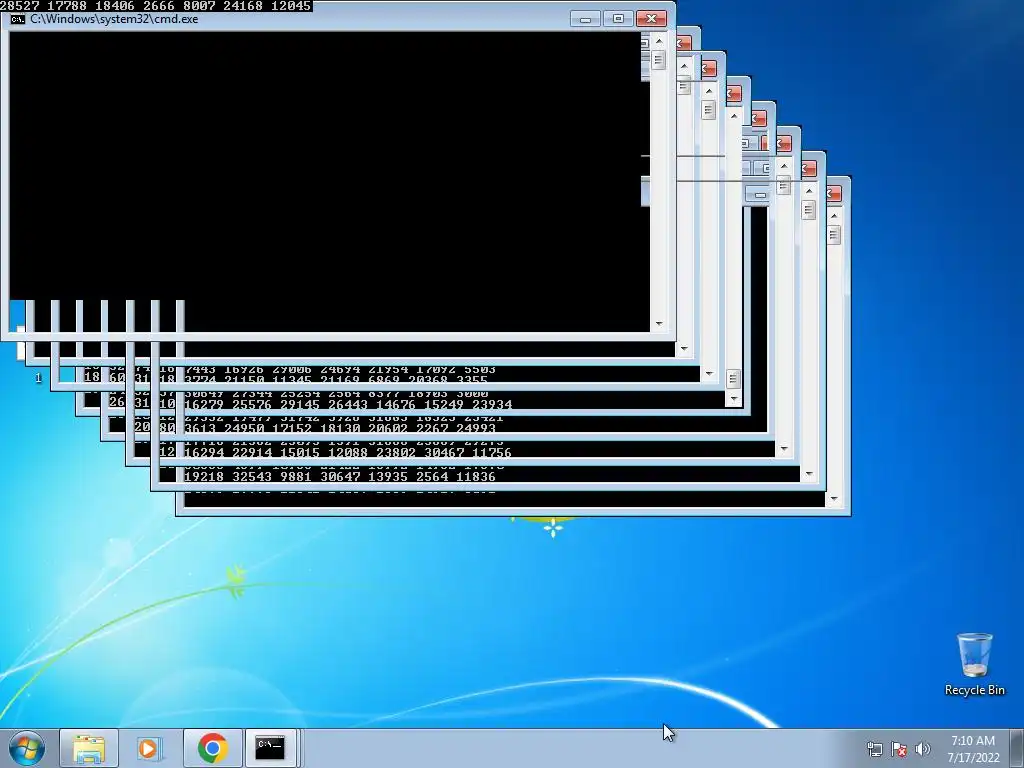Screen dimensions: 1024x768
Task: Open the Windows Start menu orb
Action: tap(26, 748)
